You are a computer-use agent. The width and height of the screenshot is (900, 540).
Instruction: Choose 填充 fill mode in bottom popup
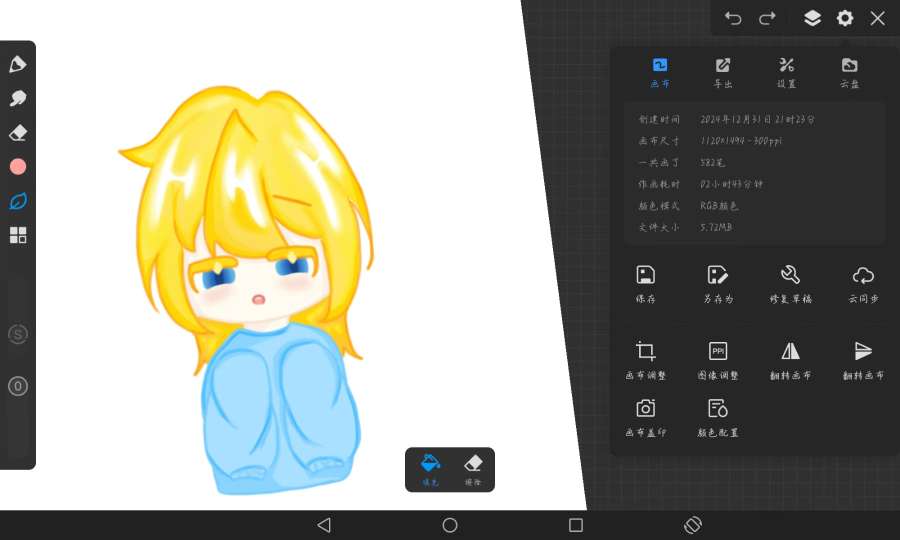(430, 469)
